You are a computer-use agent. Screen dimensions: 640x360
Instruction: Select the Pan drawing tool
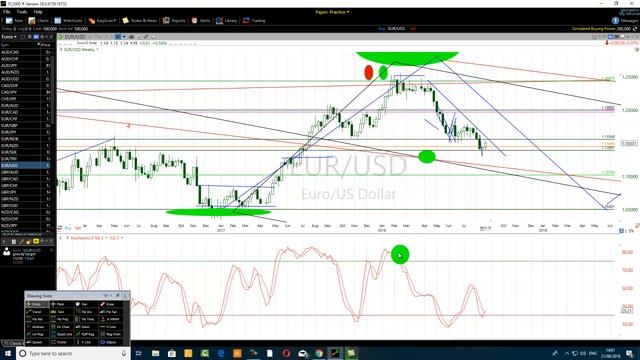click(x=87, y=304)
